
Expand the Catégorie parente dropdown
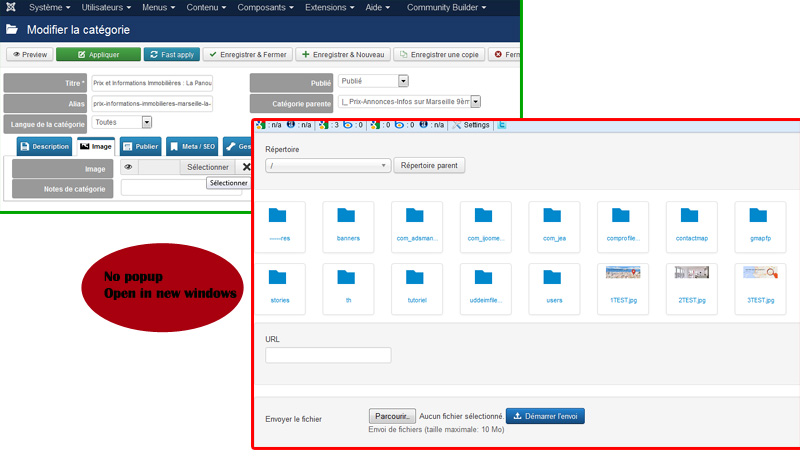(475, 101)
